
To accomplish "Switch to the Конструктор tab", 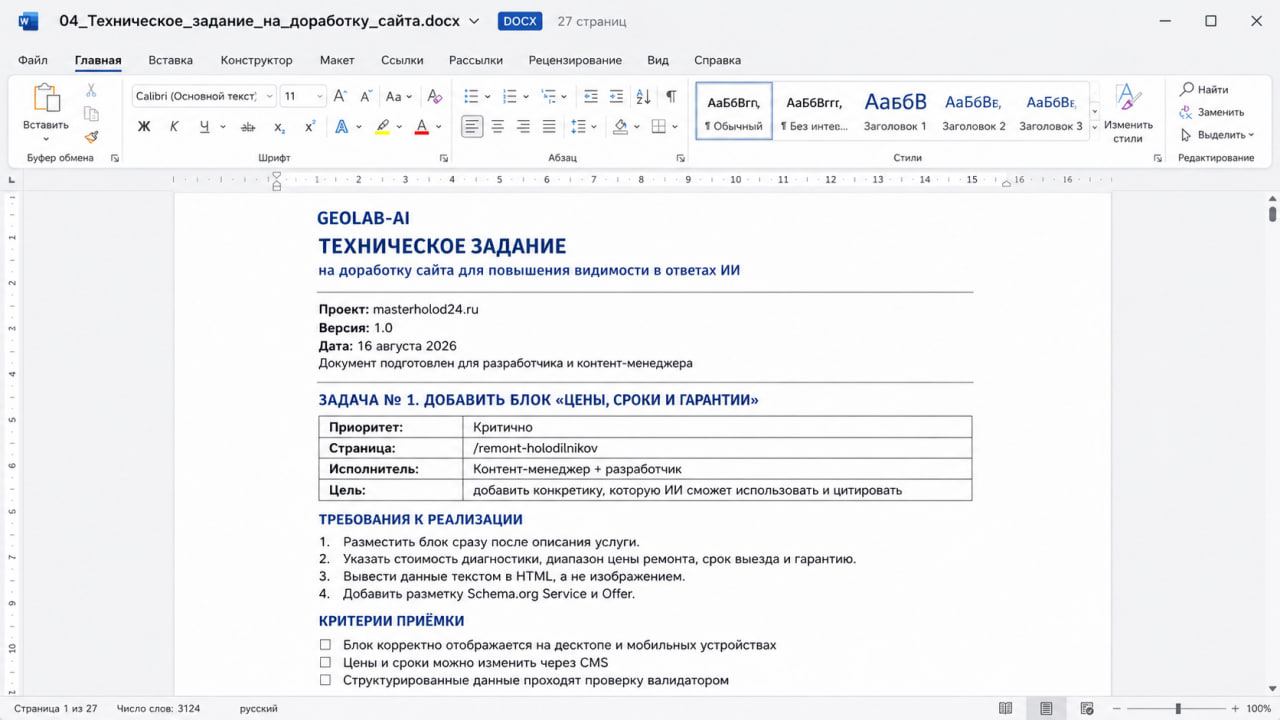I will (x=257, y=60).
